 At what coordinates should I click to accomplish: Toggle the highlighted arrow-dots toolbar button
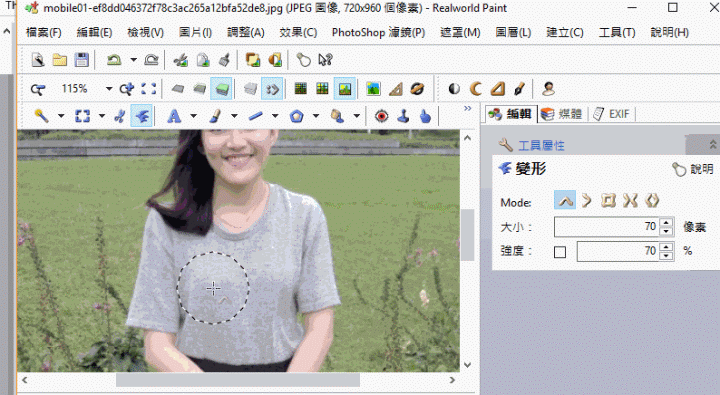272,89
